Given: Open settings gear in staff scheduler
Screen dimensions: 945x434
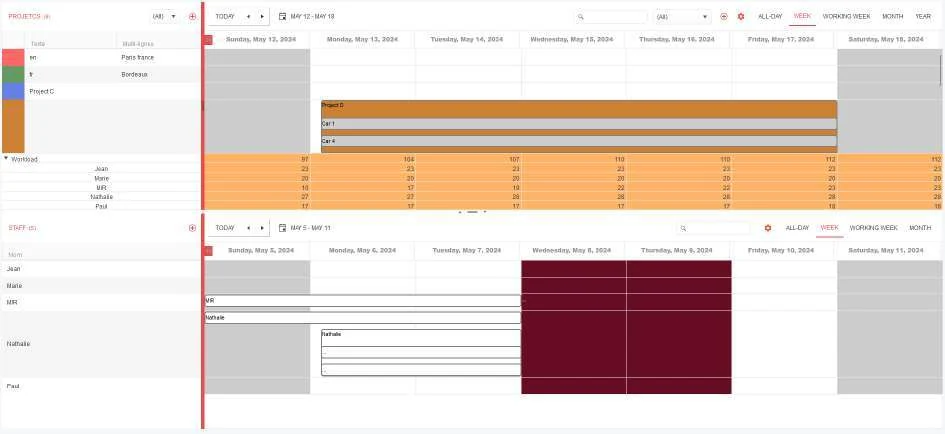Looking at the screenshot, I should [768, 228].
